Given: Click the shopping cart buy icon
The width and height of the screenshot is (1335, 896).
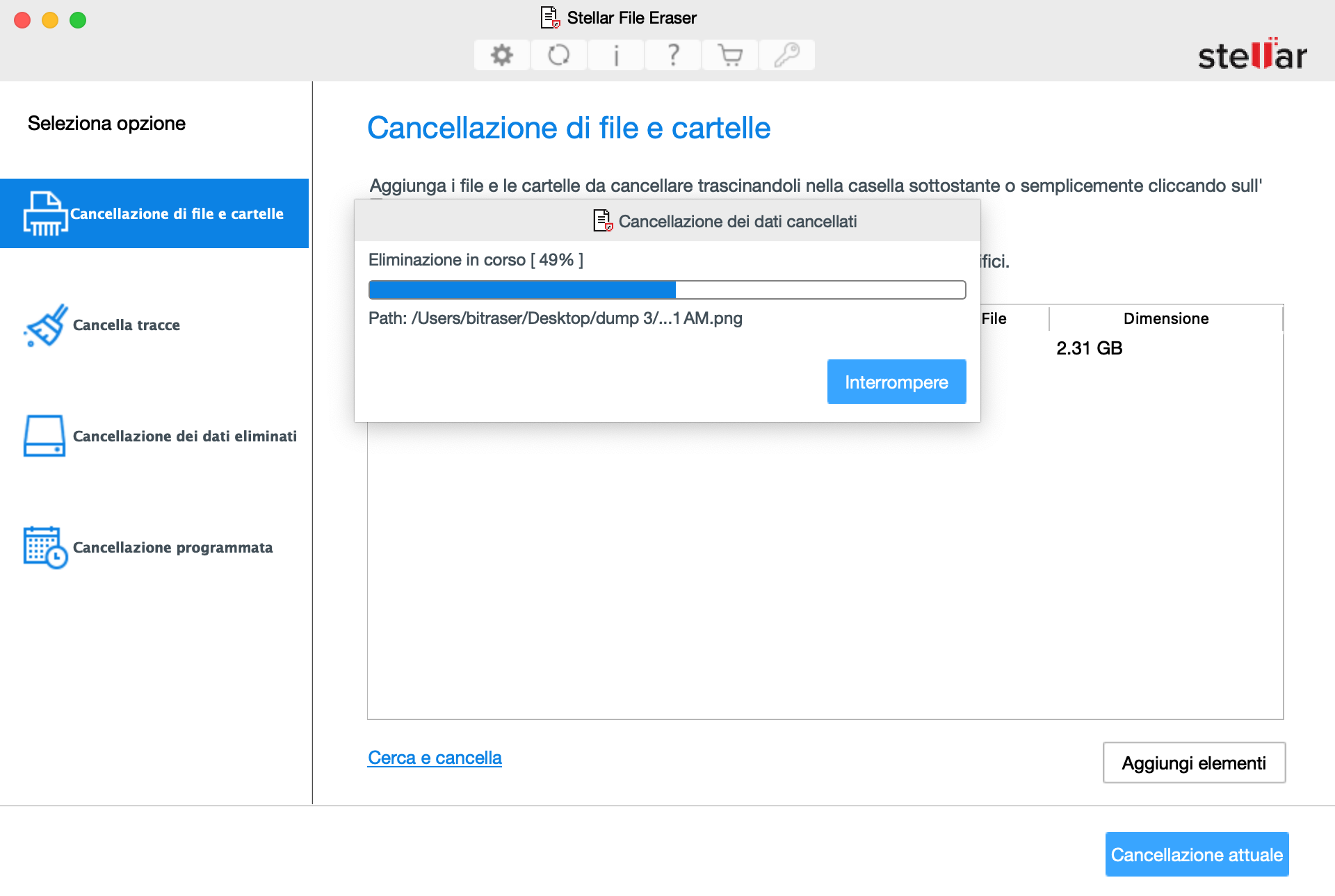Looking at the screenshot, I should point(730,55).
